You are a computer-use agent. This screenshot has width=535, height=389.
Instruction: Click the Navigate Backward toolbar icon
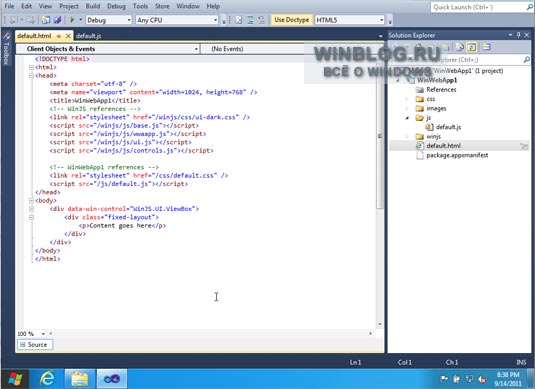14,20
